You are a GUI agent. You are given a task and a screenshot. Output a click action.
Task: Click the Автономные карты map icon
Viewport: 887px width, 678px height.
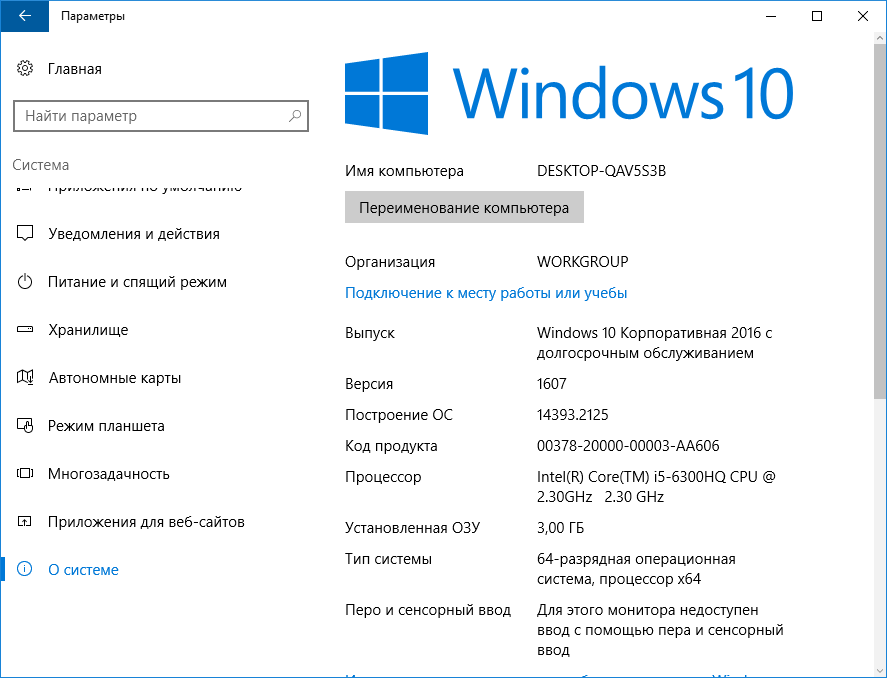point(26,378)
